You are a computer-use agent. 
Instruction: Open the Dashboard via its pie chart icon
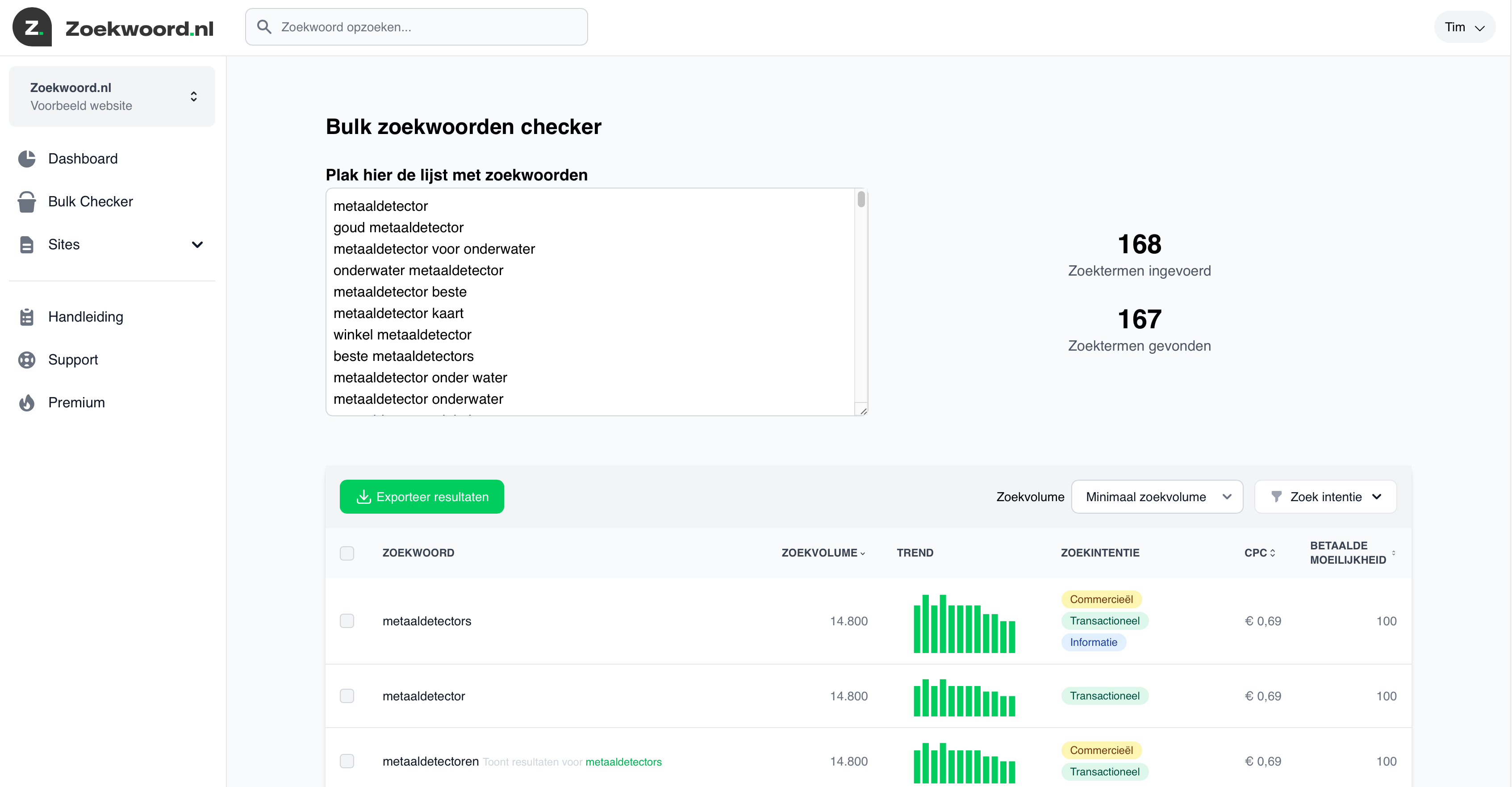[27, 159]
